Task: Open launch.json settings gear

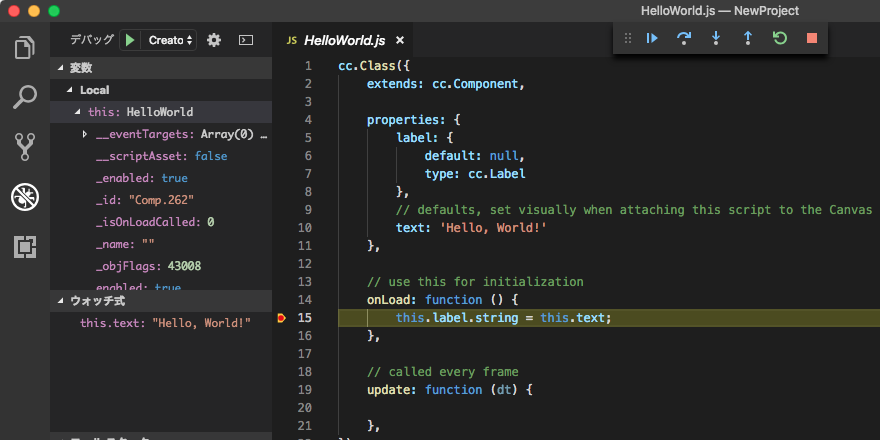Action: click(x=214, y=40)
